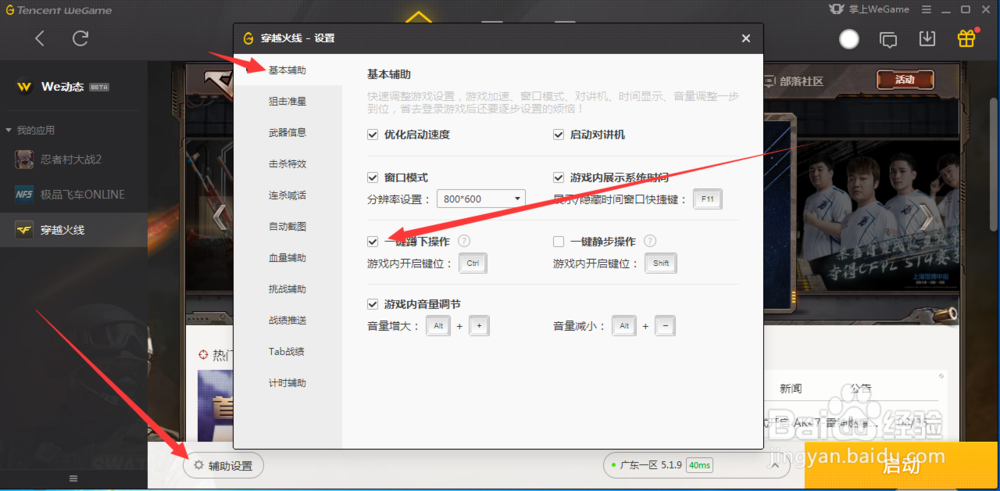The width and height of the screenshot is (1000, 491).
Task: Click the yellow 启动 launch button
Action: [902, 465]
